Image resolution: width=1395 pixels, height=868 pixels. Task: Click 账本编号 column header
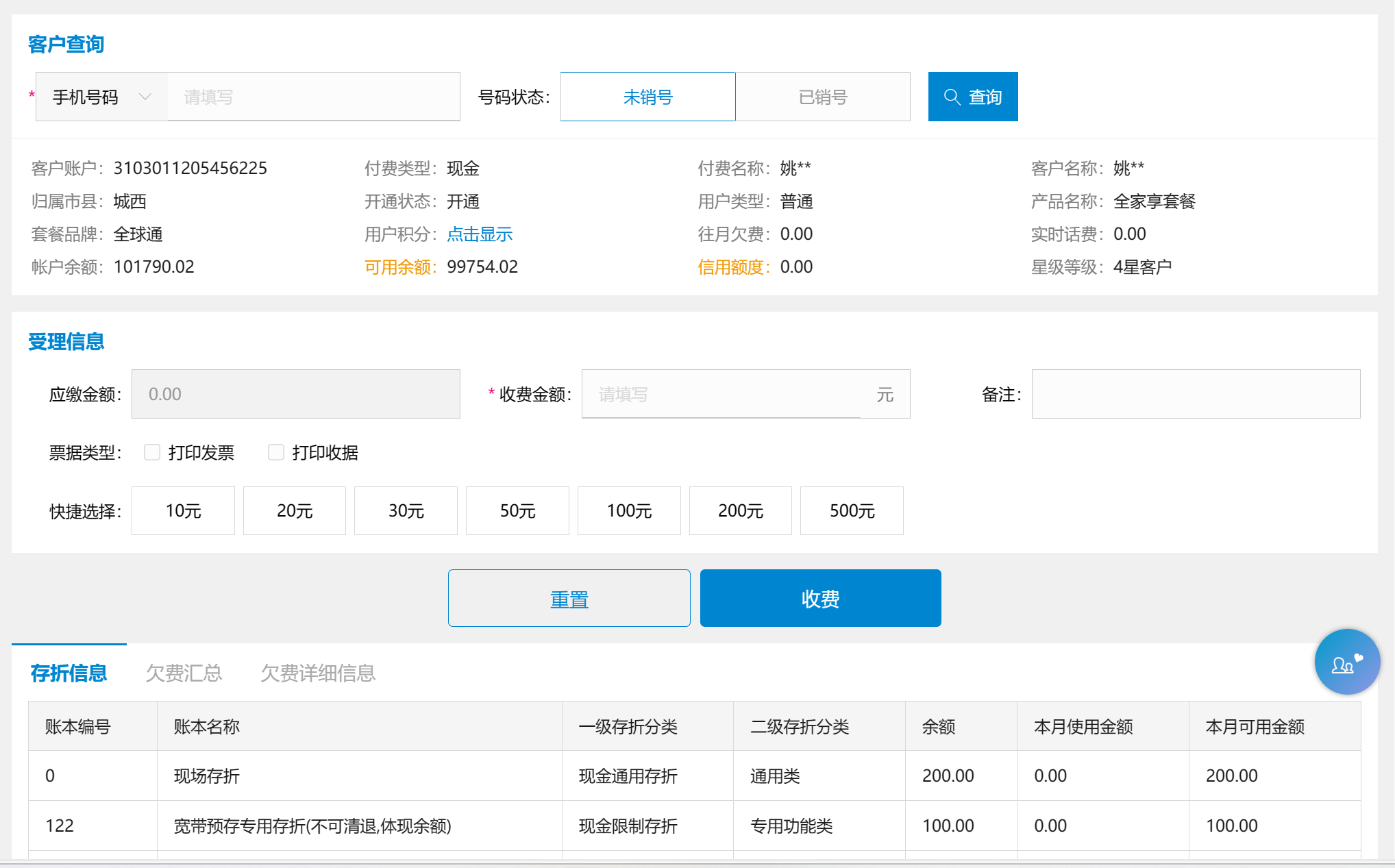tap(78, 726)
